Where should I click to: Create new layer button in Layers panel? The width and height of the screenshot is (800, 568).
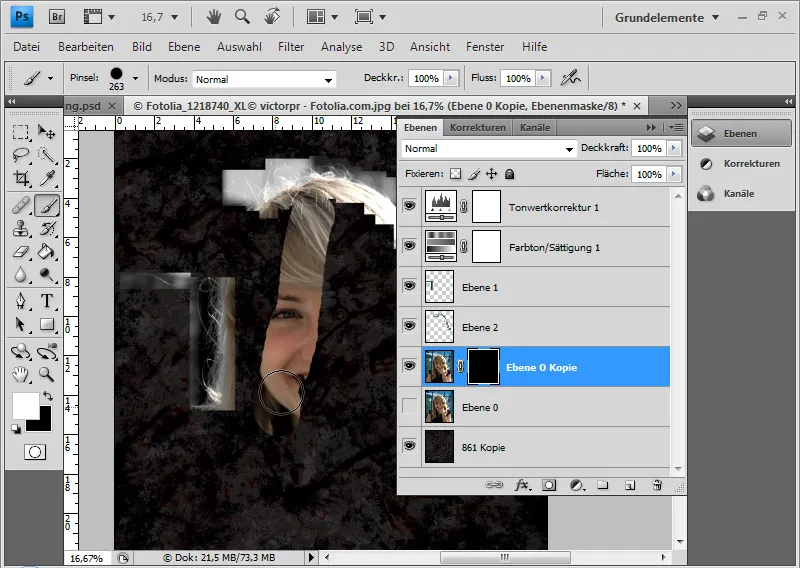pyautogui.click(x=630, y=485)
